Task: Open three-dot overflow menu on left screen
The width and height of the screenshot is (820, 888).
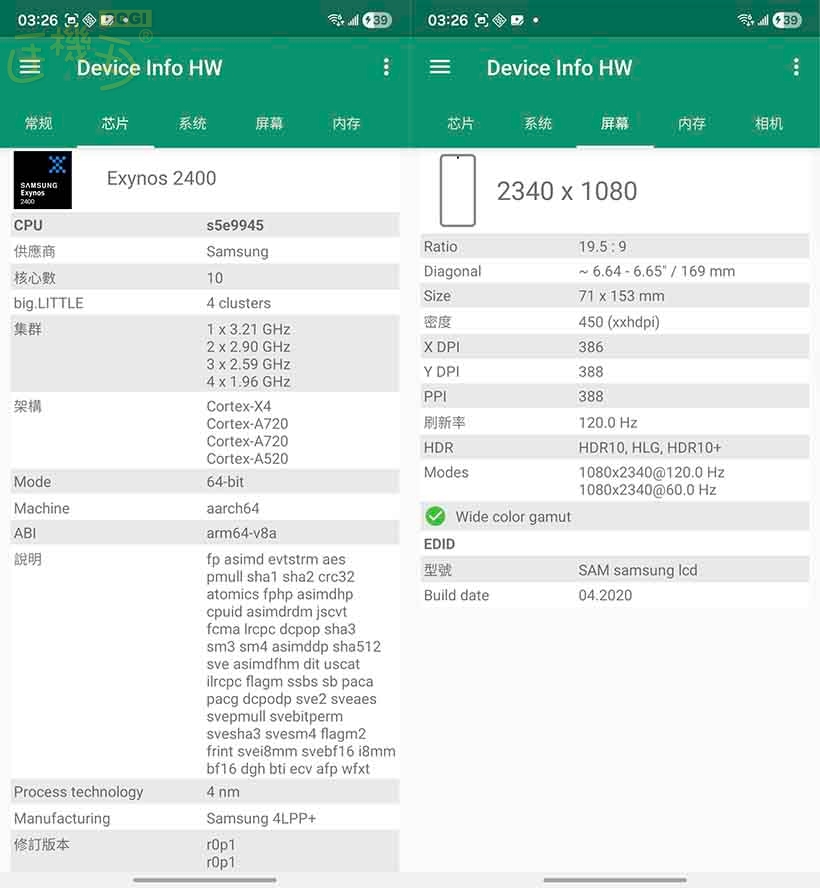Action: 386,67
